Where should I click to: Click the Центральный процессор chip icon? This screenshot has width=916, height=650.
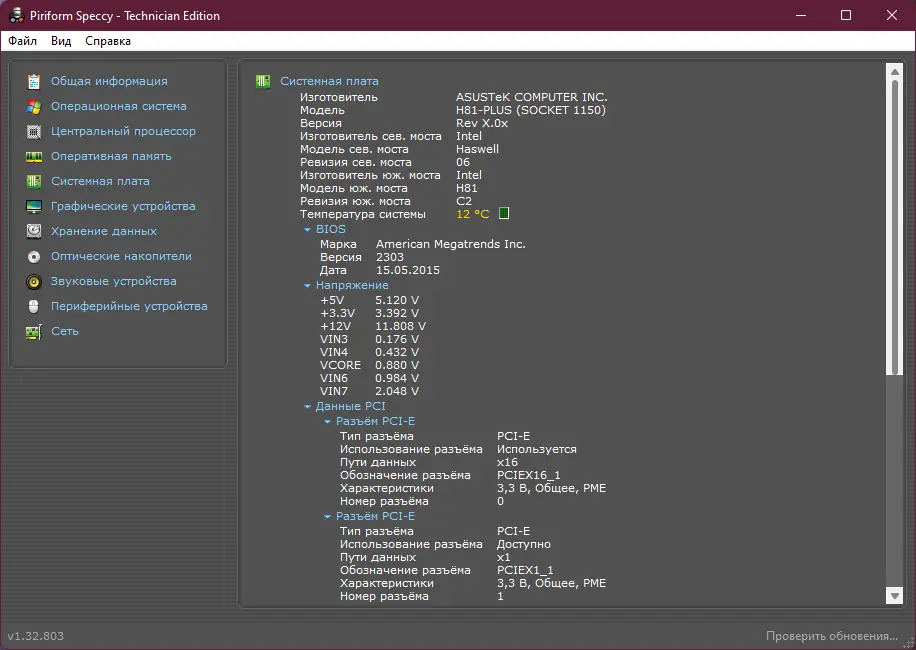point(34,131)
